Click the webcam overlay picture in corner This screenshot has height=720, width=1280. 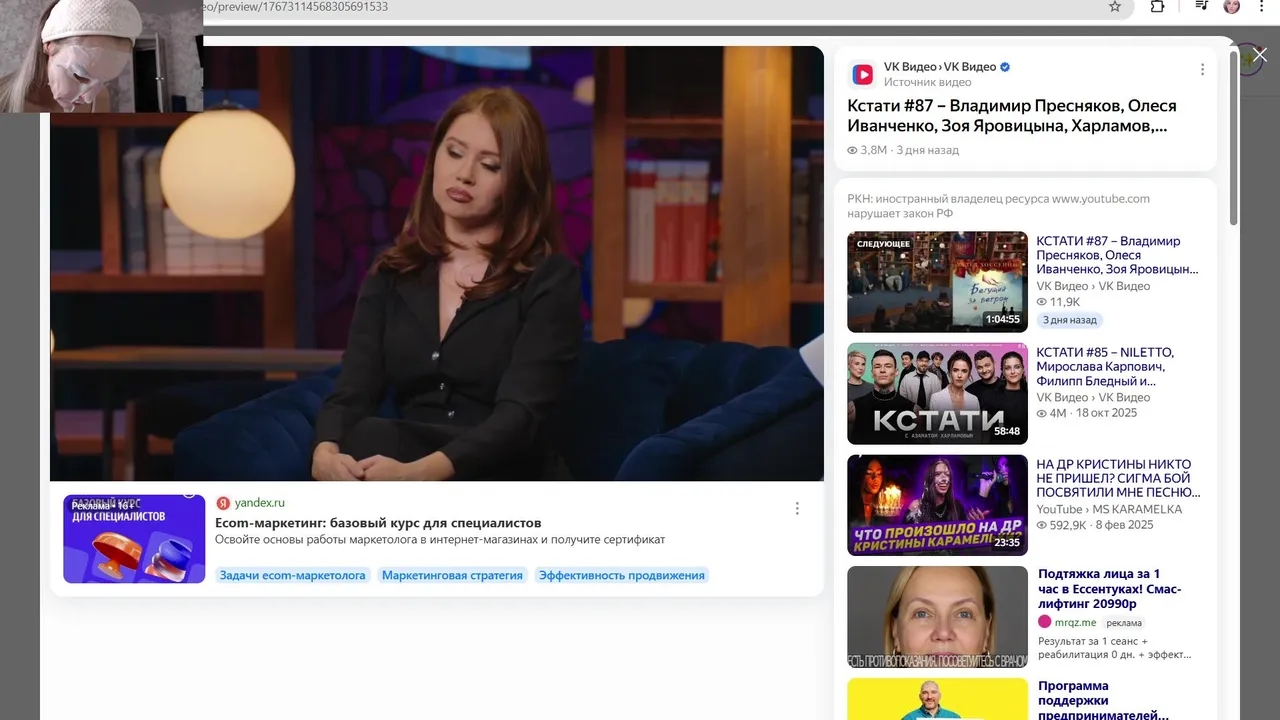101,56
